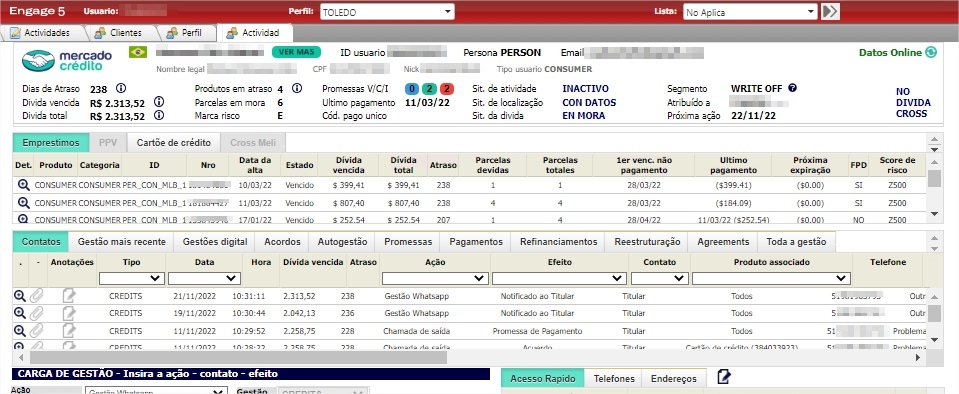This screenshot has width=959, height=394.
Task: Open the Efeito column filter dropdown
Action: click(x=560, y=278)
